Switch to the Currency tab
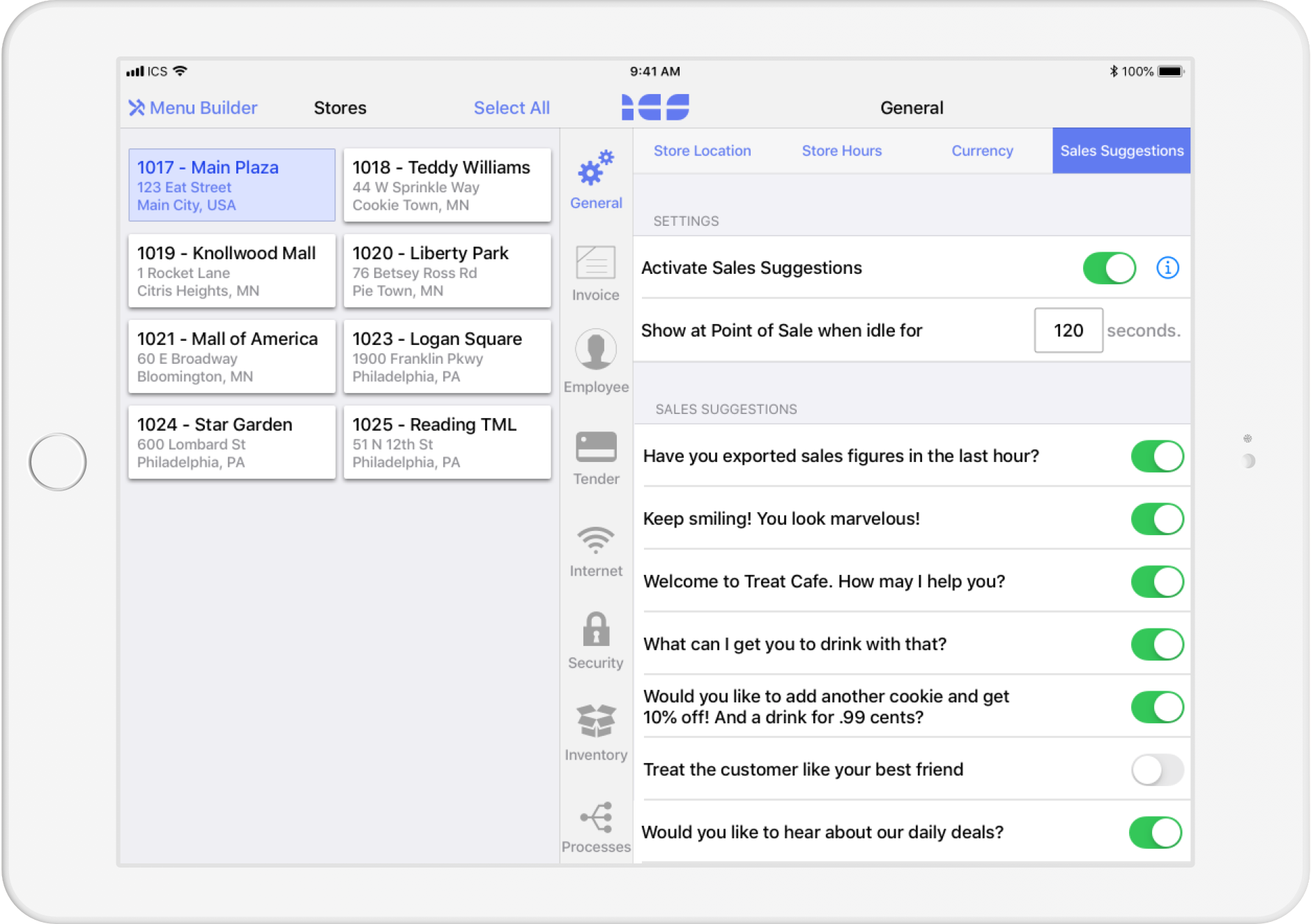Image resolution: width=1311 pixels, height=924 pixels. (982, 151)
